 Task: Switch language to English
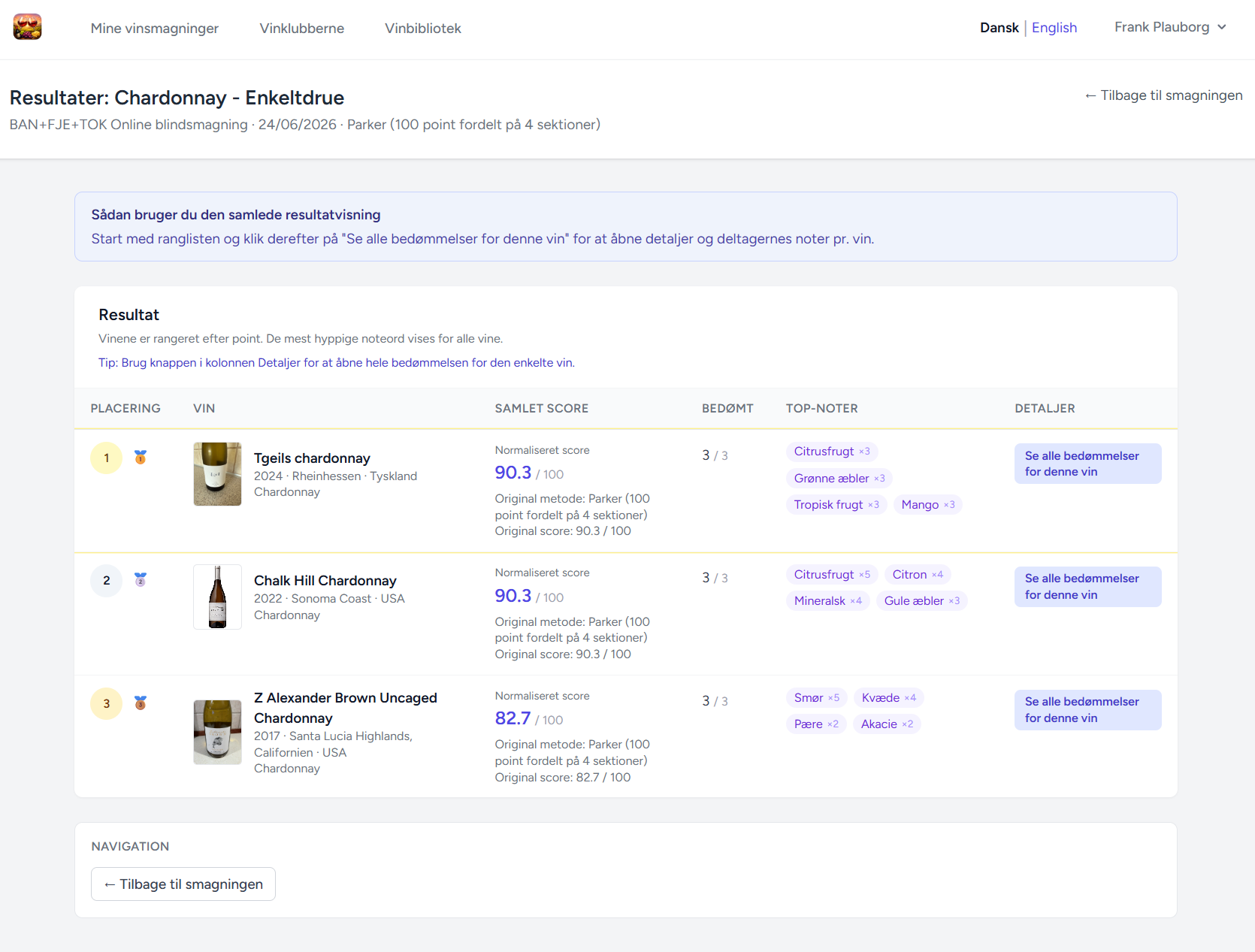click(x=1054, y=28)
